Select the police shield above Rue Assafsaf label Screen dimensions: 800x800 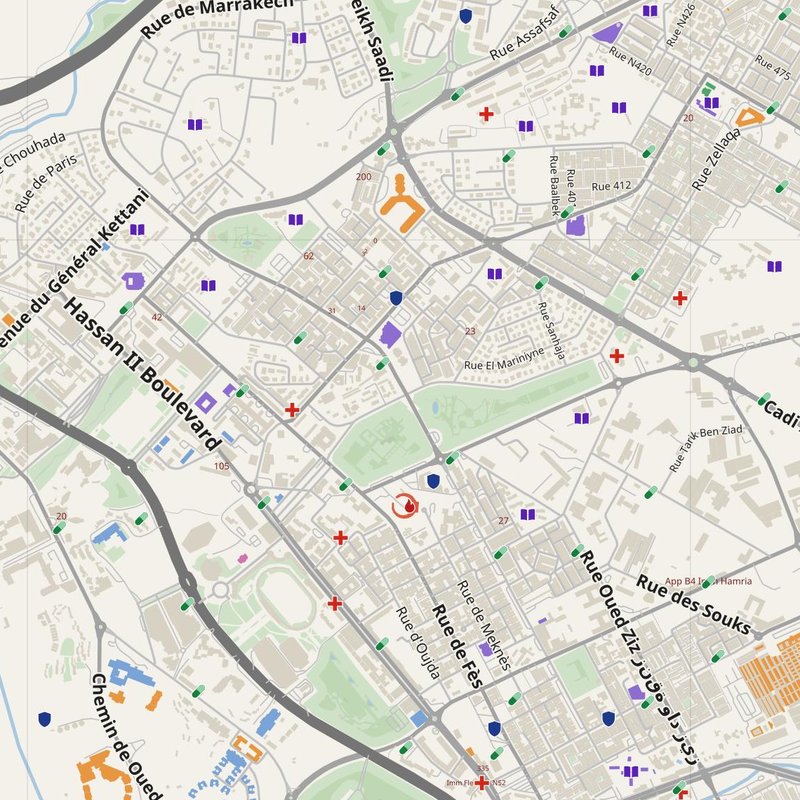465,16
